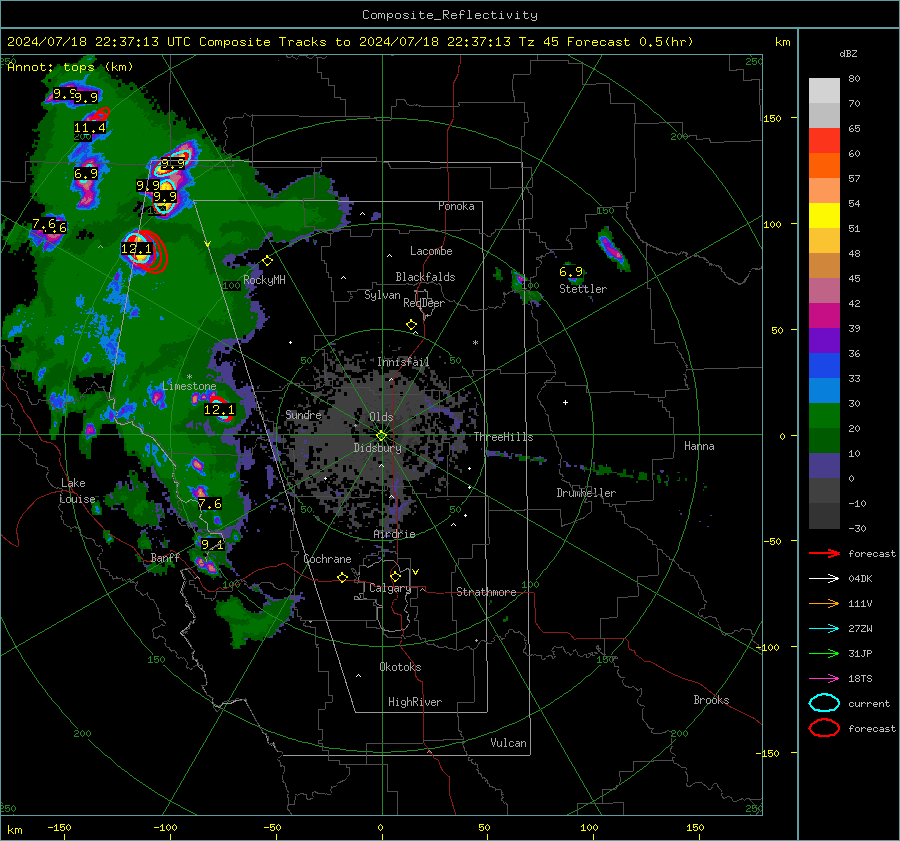Click the yellow diamond marker below Cochrane
The width and height of the screenshot is (900, 841).
342,578
